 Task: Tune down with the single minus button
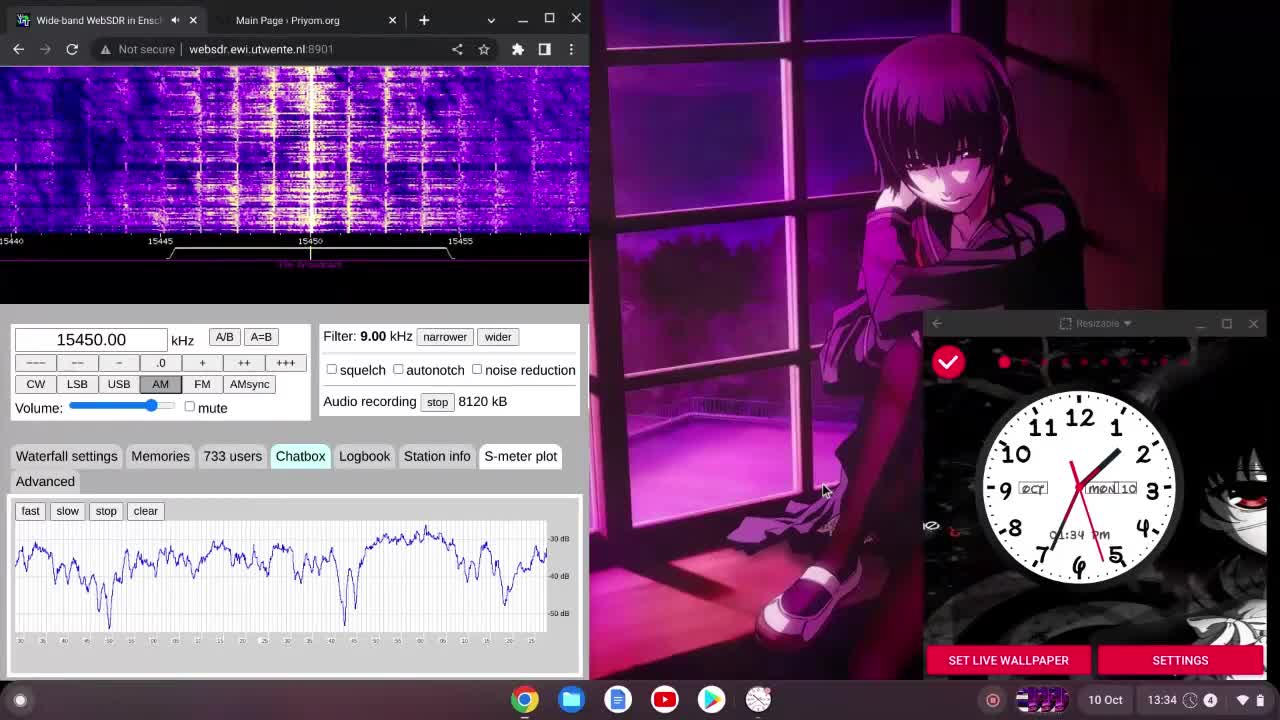pos(119,363)
